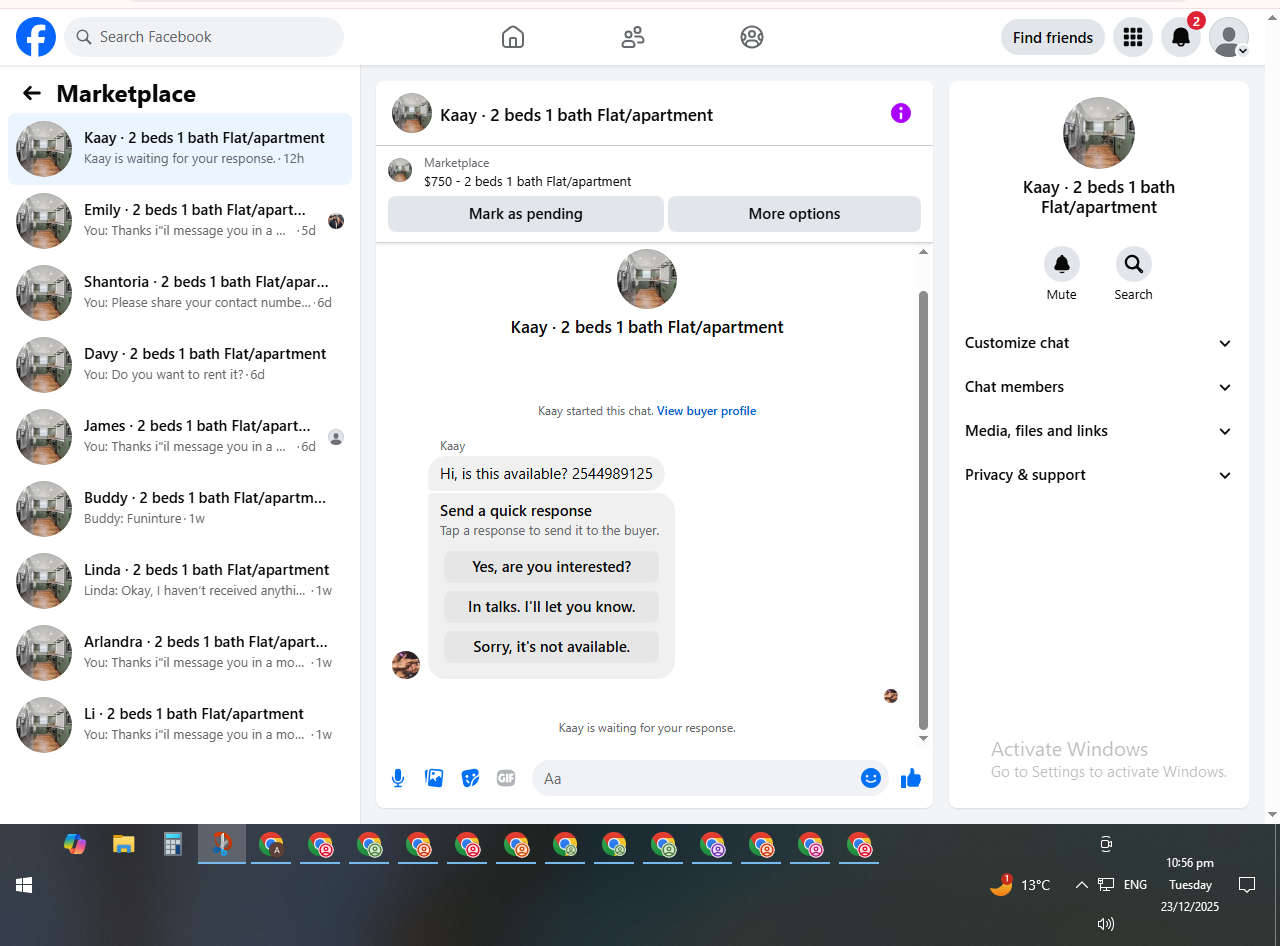
Task: Open the notifications bell with badge
Action: click(x=1181, y=37)
